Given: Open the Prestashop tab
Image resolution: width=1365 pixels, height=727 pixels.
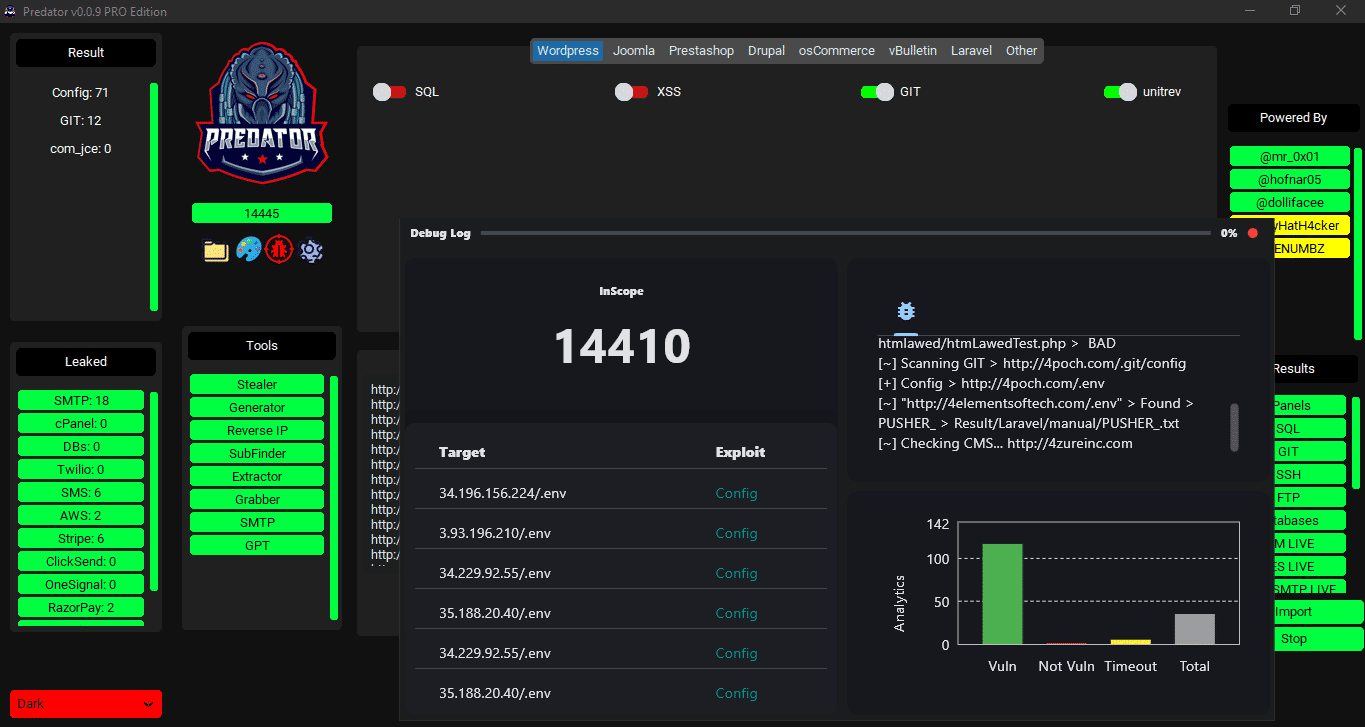Looking at the screenshot, I should click(701, 51).
